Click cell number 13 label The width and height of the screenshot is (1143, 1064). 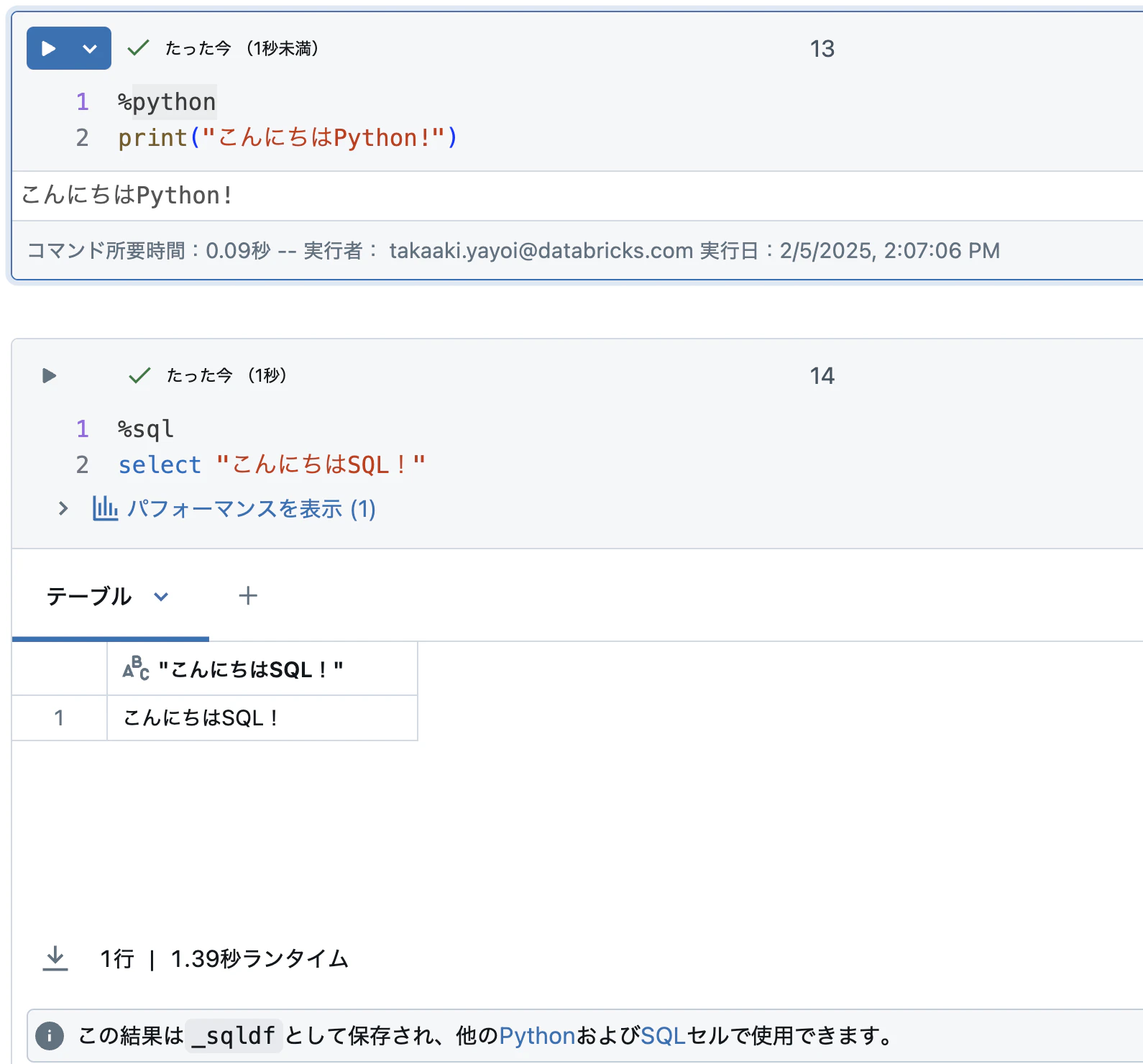(822, 49)
